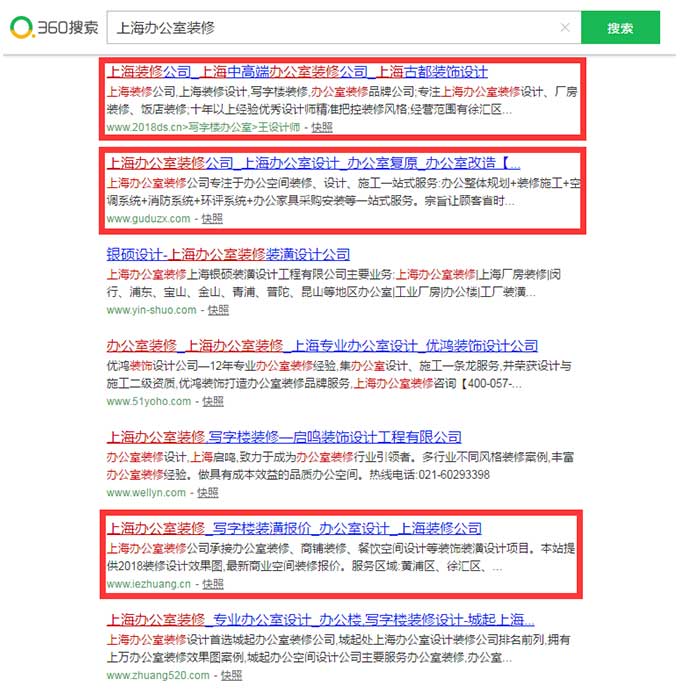Focus the search input containing 上海办公室装修
The width and height of the screenshot is (680, 700).
pyautogui.click(x=344, y=28)
